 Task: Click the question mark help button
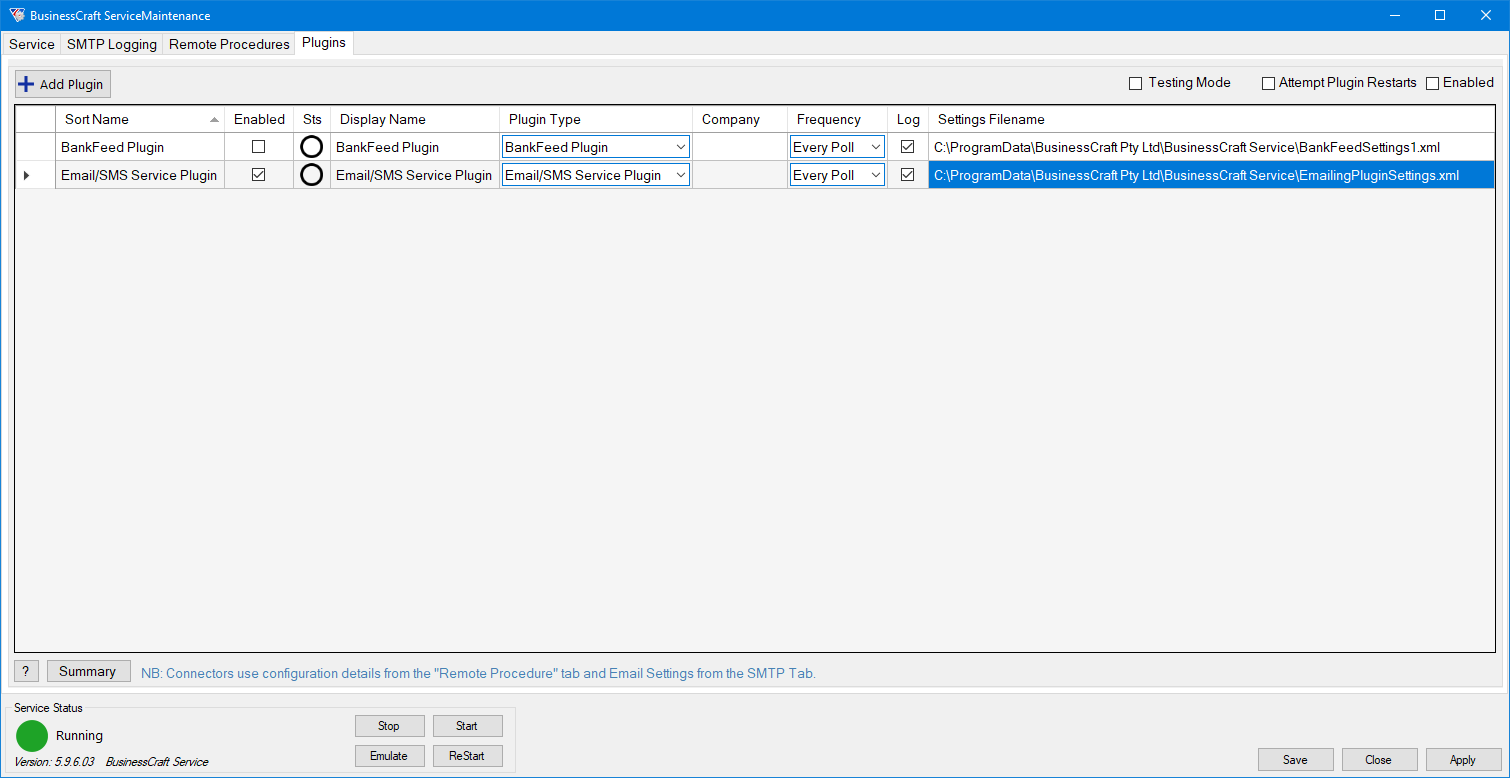point(26,671)
